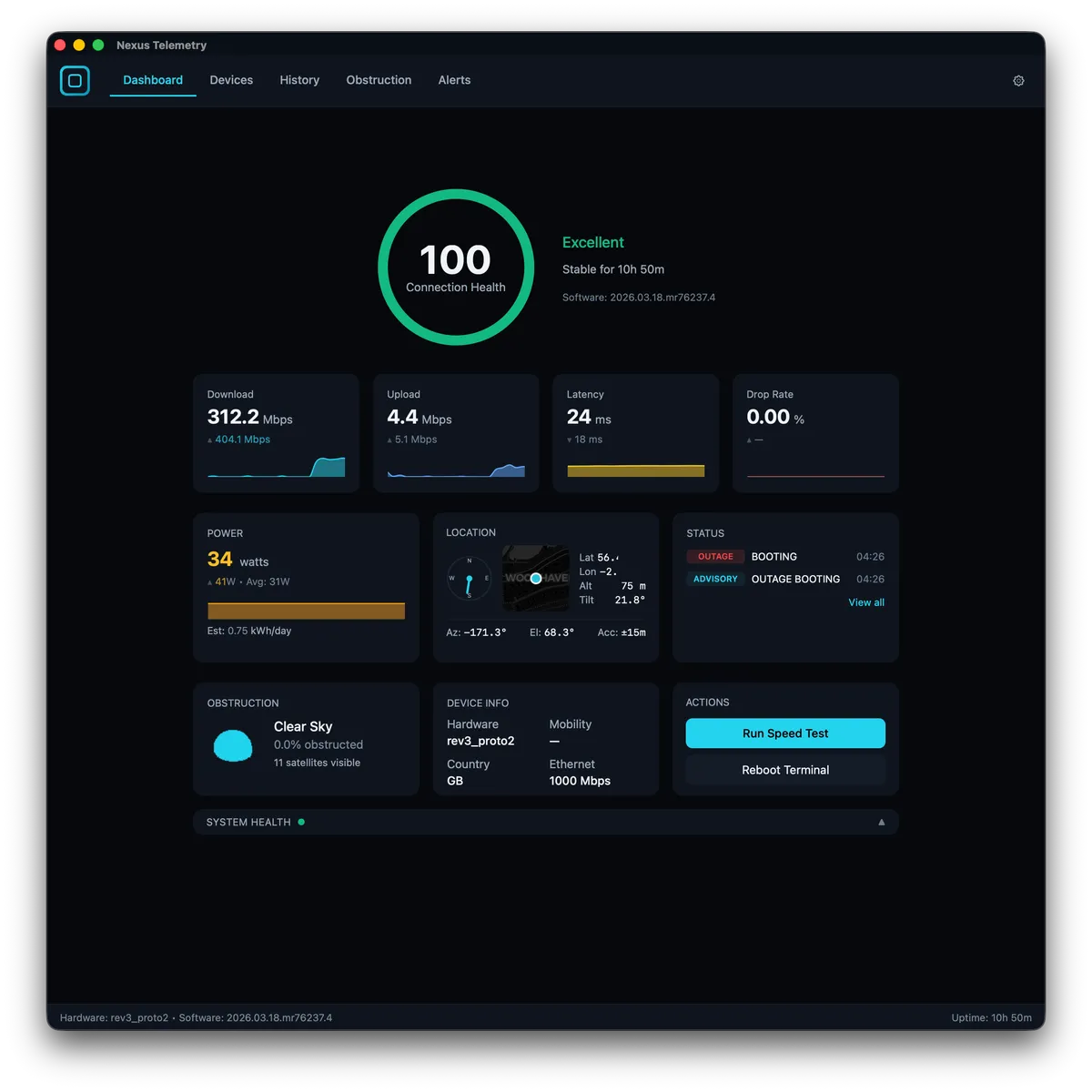Select the location pin marker on the map
This screenshot has height=1092, width=1092.
tap(536, 577)
